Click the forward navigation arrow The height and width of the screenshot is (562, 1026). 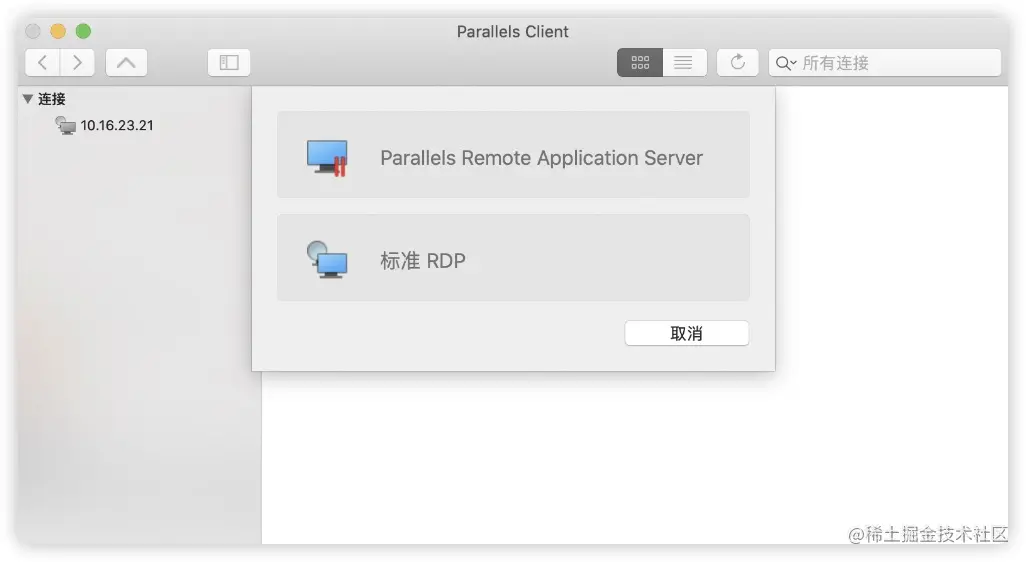pos(77,62)
